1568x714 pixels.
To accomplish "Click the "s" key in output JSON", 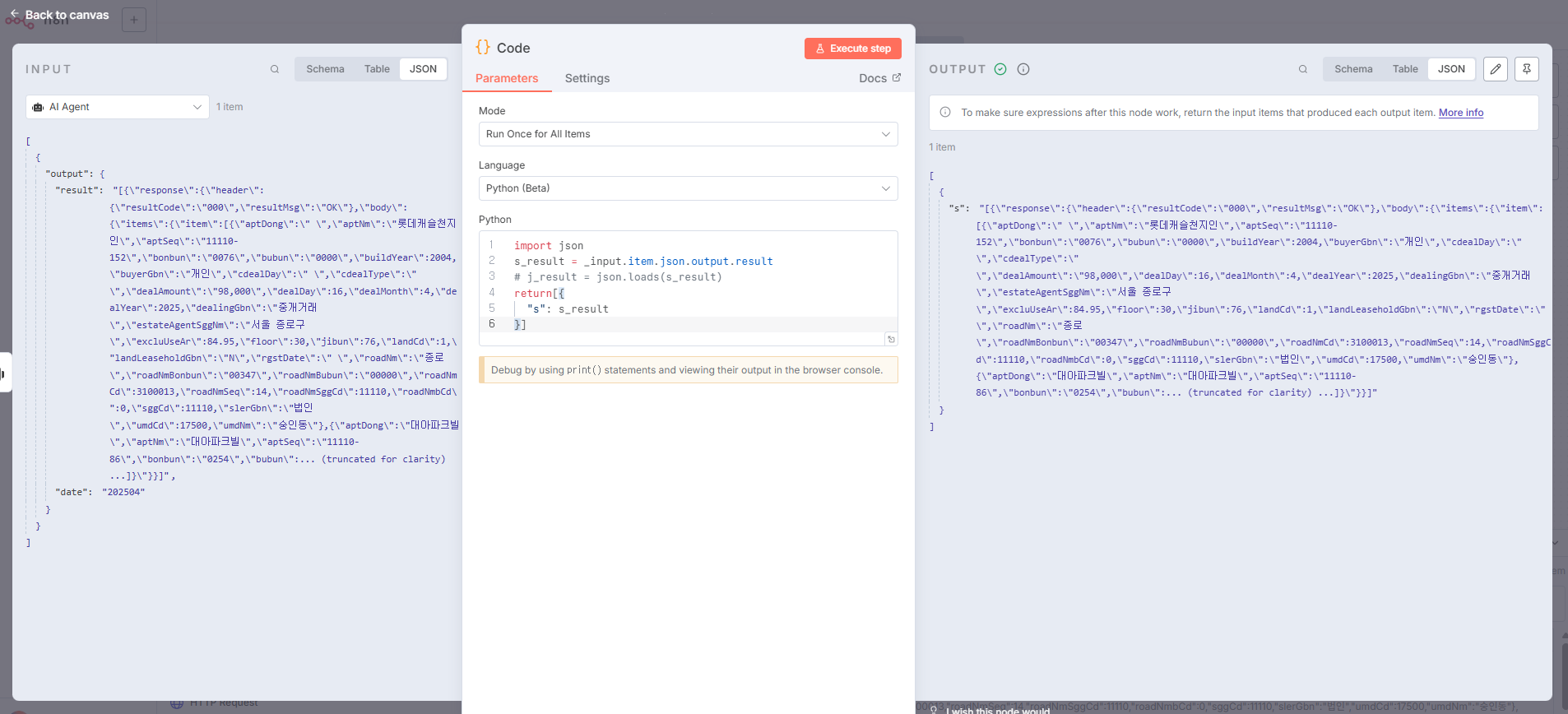I will click(x=958, y=208).
